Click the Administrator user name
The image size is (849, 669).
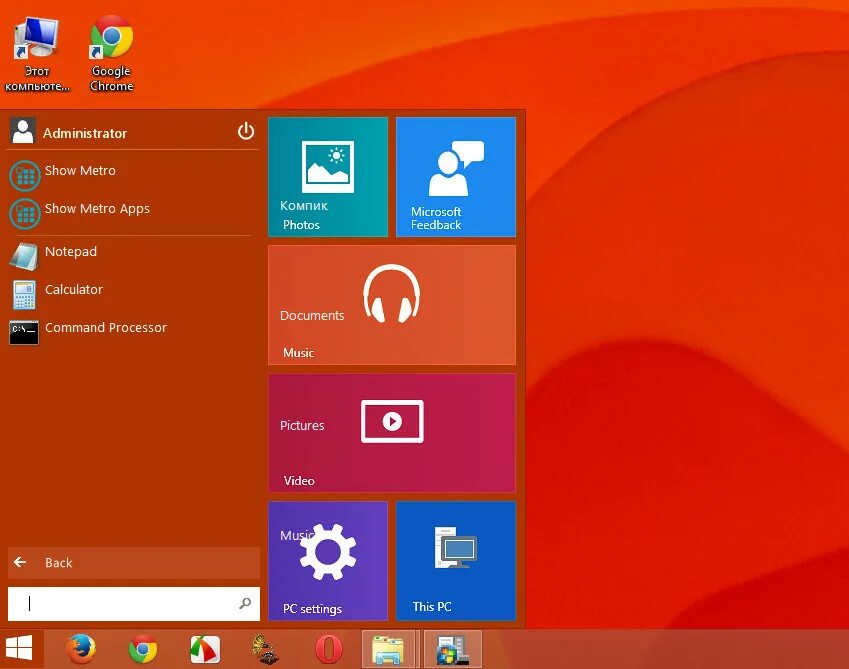(x=85, y=133)
